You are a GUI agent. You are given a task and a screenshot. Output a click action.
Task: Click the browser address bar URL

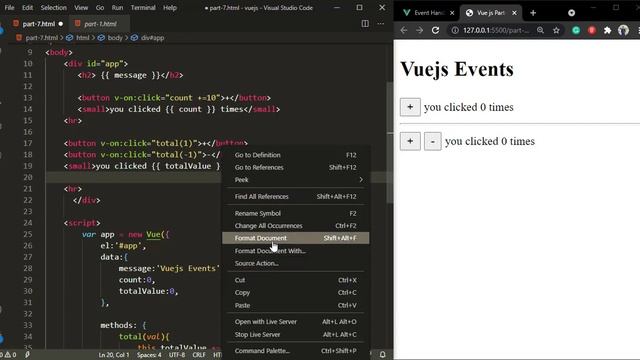(496, 30)
